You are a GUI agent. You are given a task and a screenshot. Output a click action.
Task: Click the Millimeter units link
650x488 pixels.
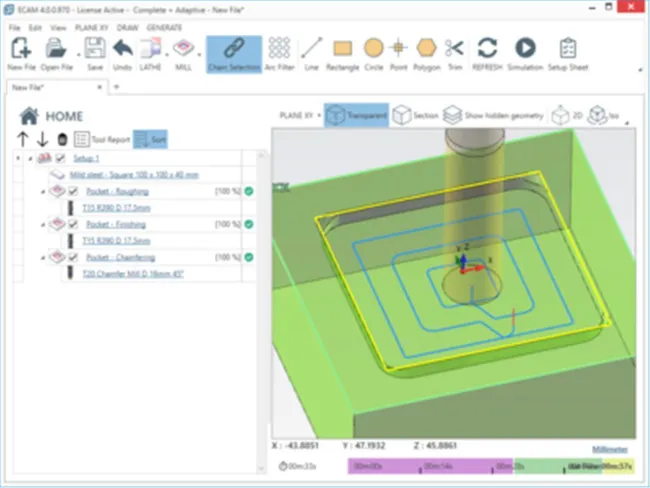click(610, 449)
